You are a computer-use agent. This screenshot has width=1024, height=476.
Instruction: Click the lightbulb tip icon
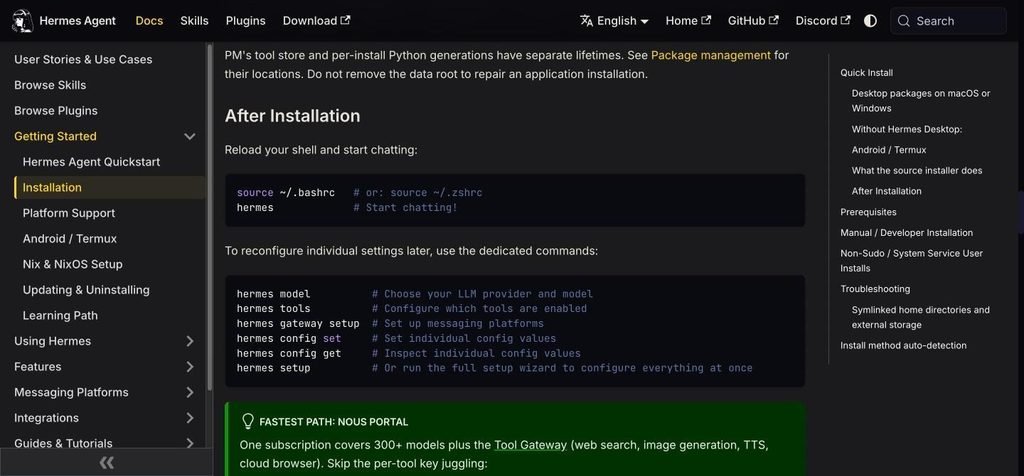[248, 421]
